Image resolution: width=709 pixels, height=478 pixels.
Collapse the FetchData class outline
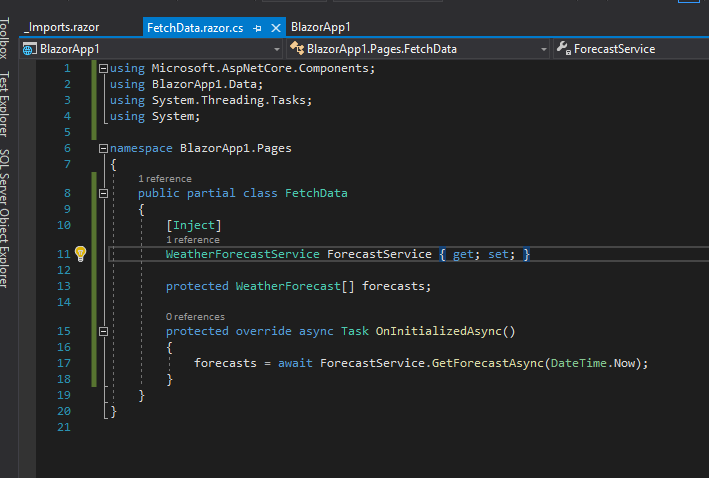[103, 193]
